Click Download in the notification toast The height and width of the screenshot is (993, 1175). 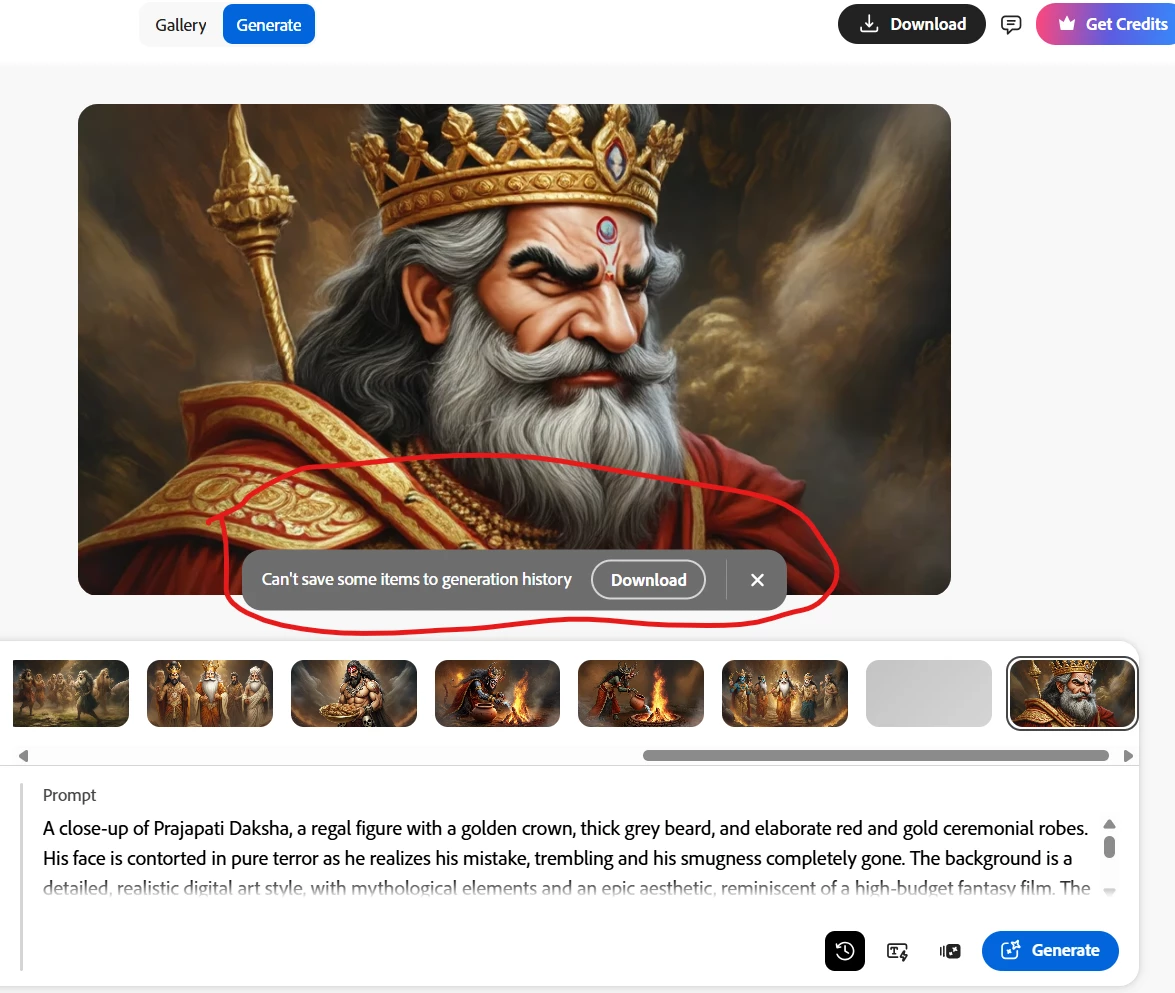click(x=648, y=580)
